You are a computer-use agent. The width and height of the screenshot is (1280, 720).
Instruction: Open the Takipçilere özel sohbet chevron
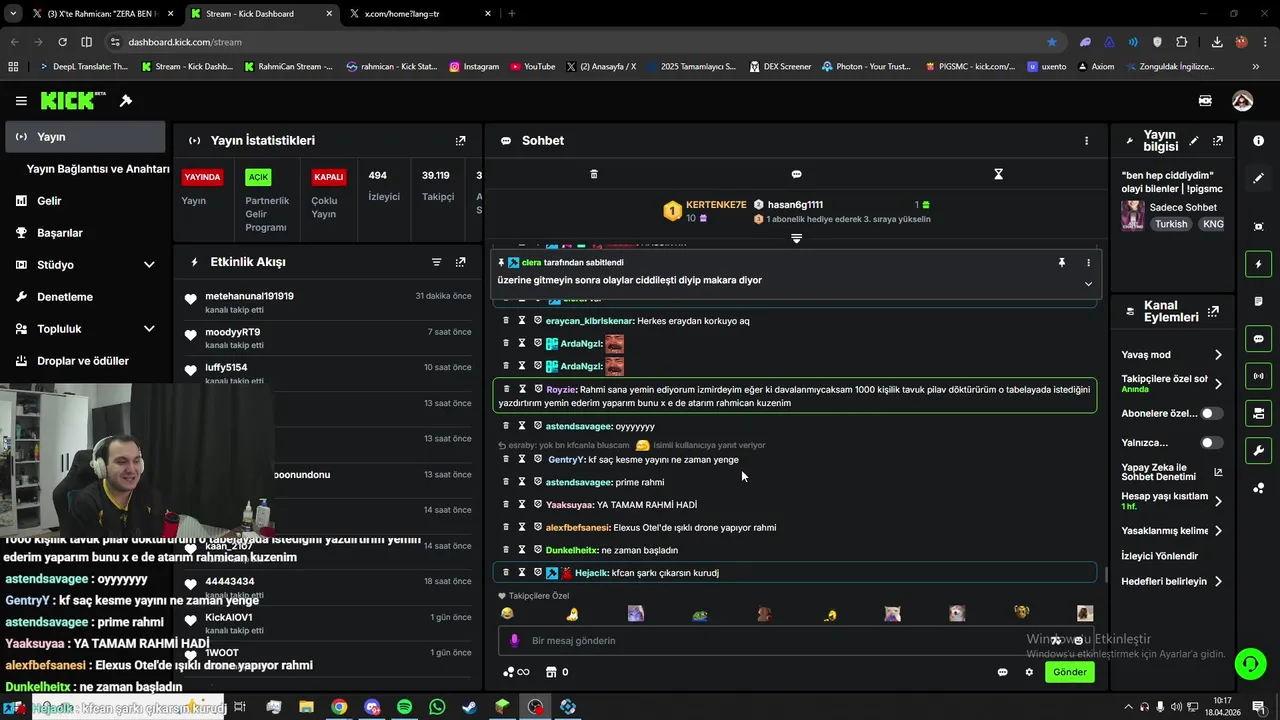click(x=1218, y=384)
